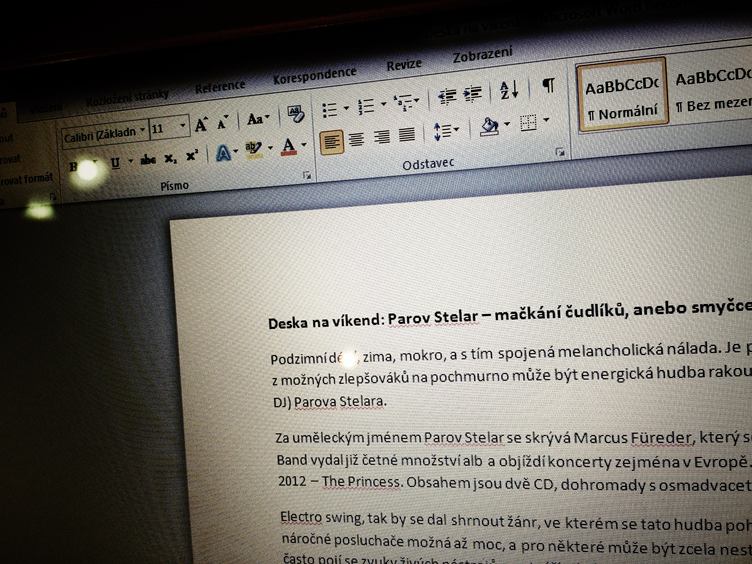Expand the numbering library arrow
This screenshot has height=564, width=752.
pos(383,104)
